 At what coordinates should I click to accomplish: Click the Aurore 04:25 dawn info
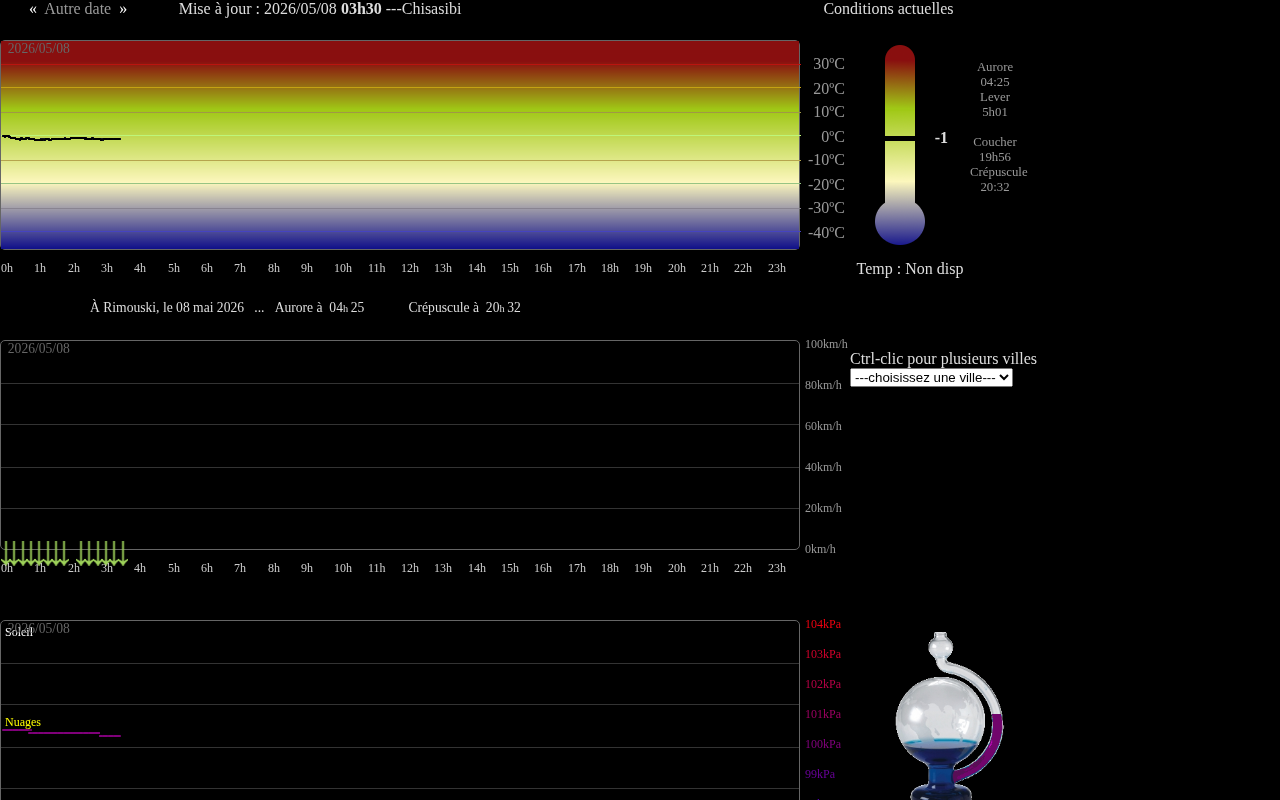995,74
